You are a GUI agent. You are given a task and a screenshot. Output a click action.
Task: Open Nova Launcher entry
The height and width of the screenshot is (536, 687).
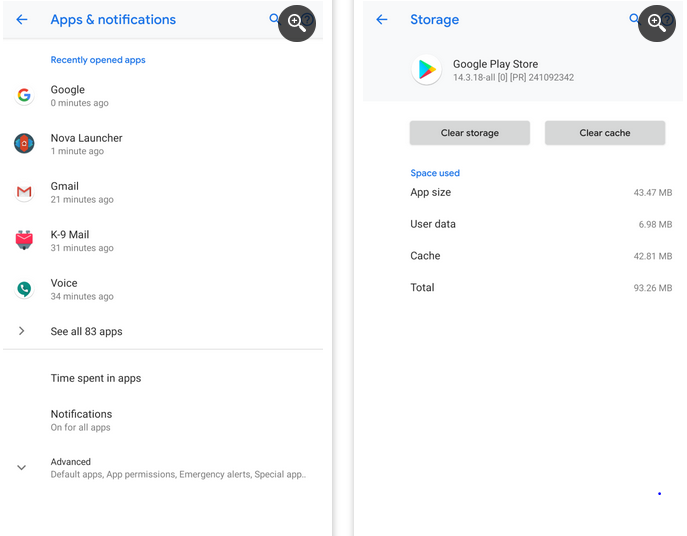[163, 144]
